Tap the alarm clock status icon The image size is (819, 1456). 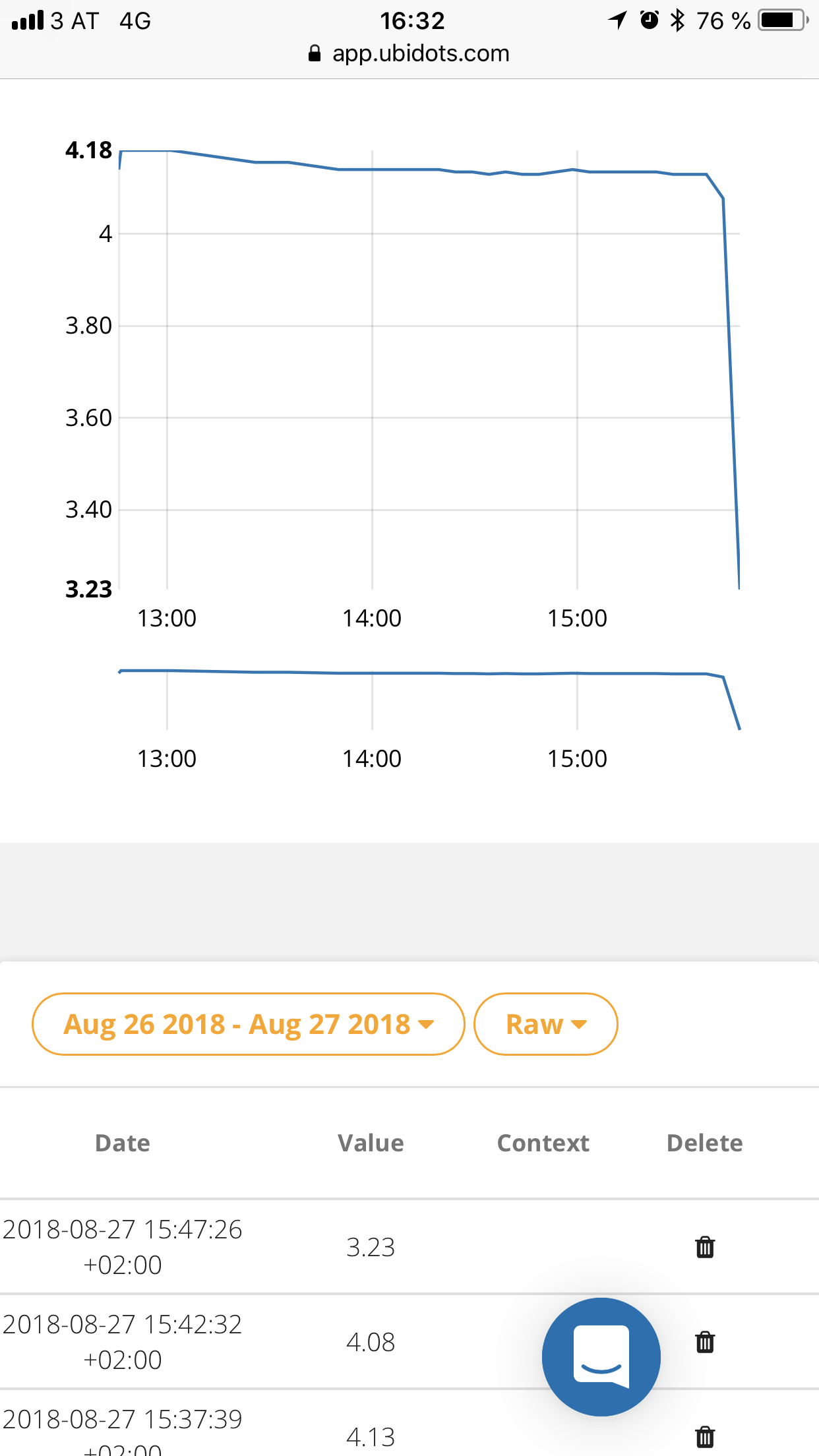(650, 20)
